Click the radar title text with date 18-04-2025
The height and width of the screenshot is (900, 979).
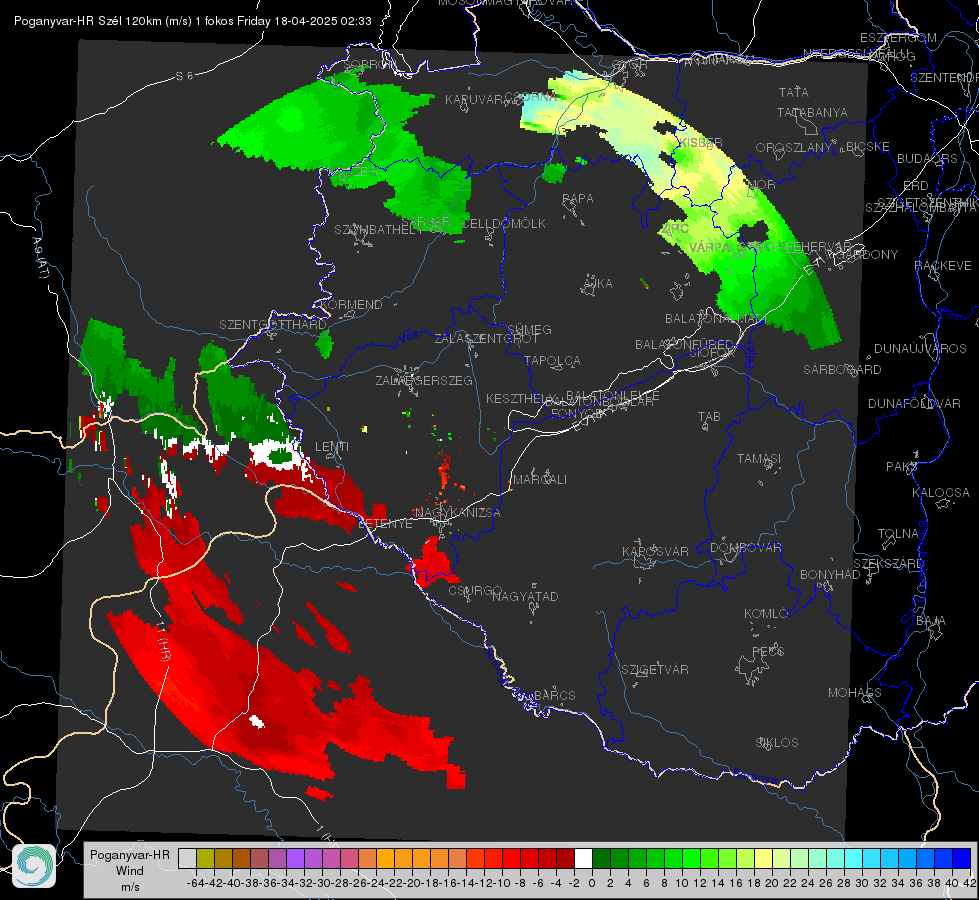click(192, 21)
